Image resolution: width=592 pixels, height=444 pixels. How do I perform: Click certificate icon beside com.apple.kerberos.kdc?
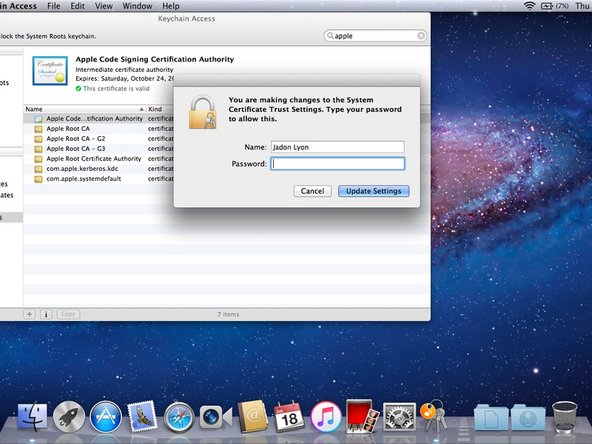click(x=38, y=169)
